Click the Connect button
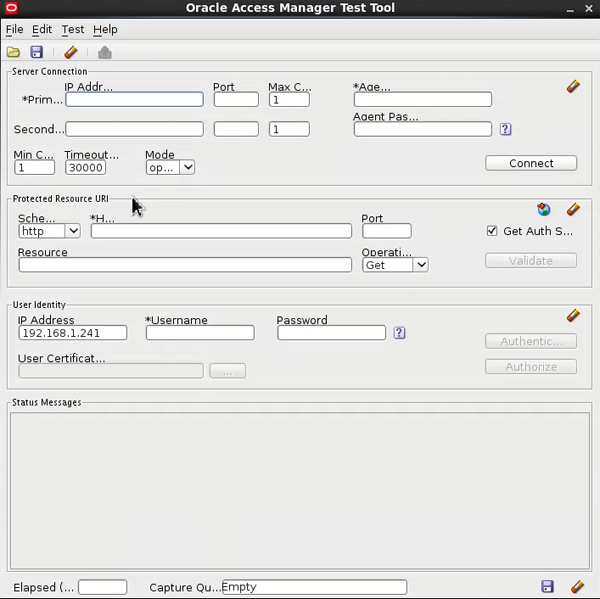600x599 pixels. pyautogui.click(x=531, y=163)
